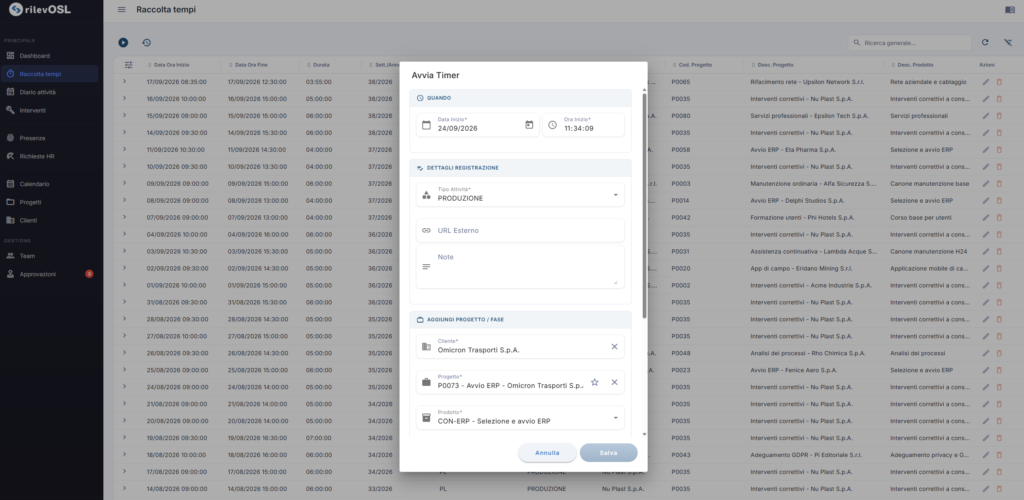The height and width of the screenshot is (500, 1024).
Task: Open the column settings tune icon
Action: pyautogui.click(x=128, y=65)
